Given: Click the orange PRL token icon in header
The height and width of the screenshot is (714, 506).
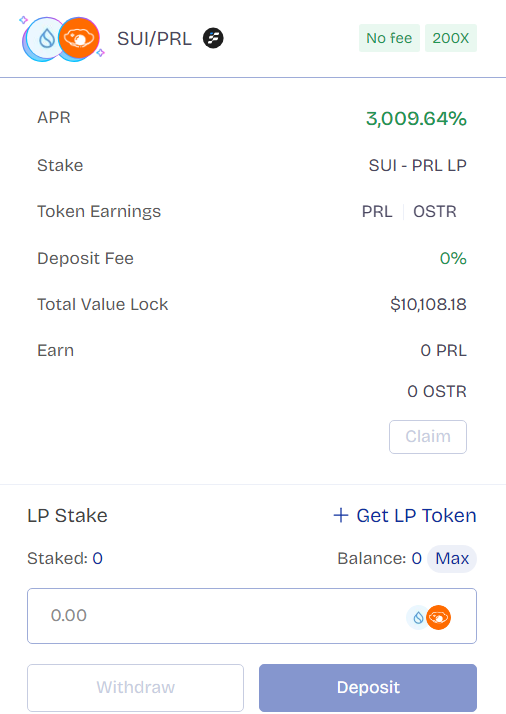Looking at the screenshot, I should coord(79,38).
